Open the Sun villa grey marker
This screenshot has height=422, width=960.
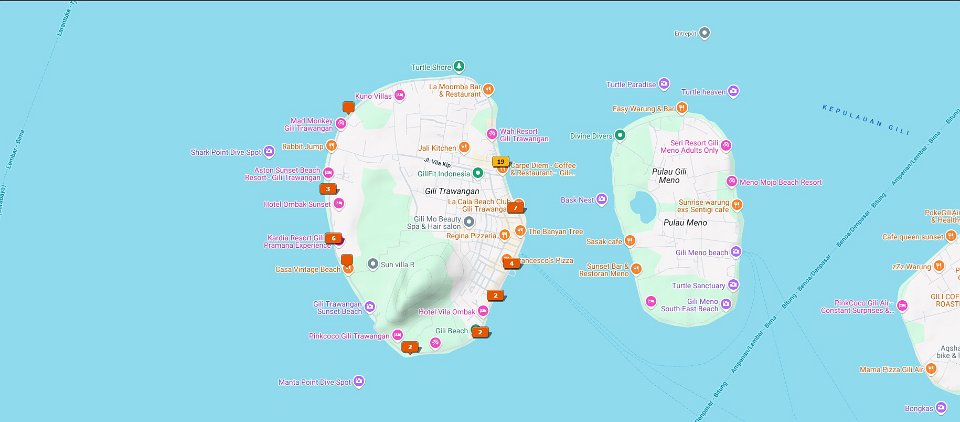373,264
